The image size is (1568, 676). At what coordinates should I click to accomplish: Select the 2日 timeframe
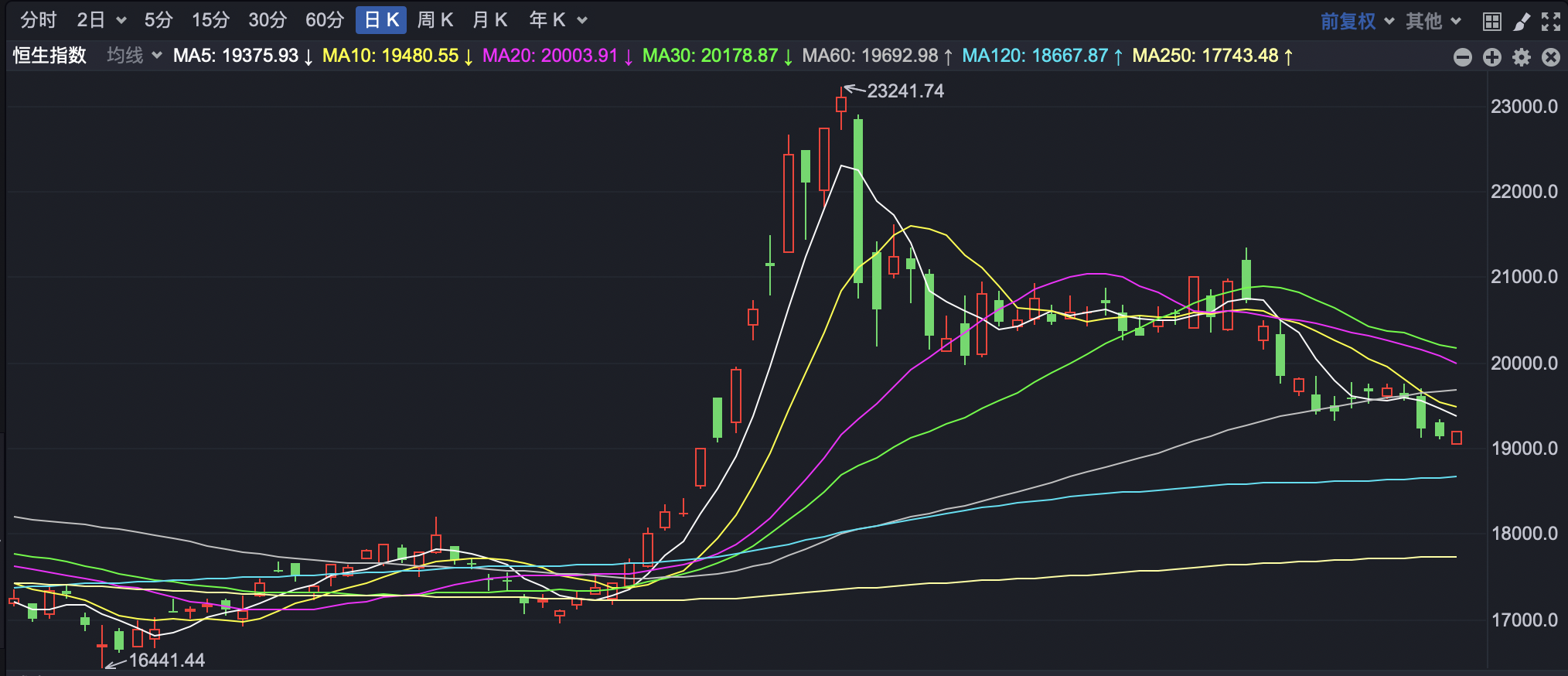[x=91, y=20]
